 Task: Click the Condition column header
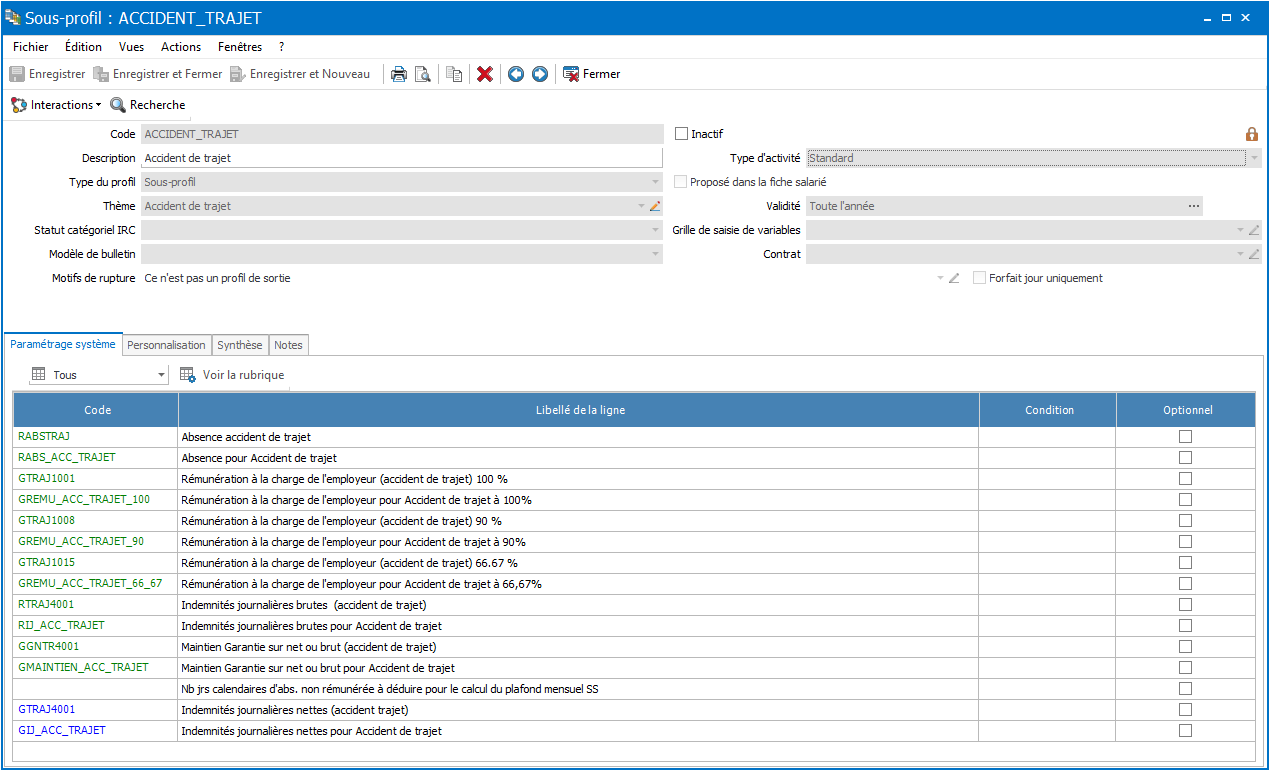click(x=1049, y=410)
